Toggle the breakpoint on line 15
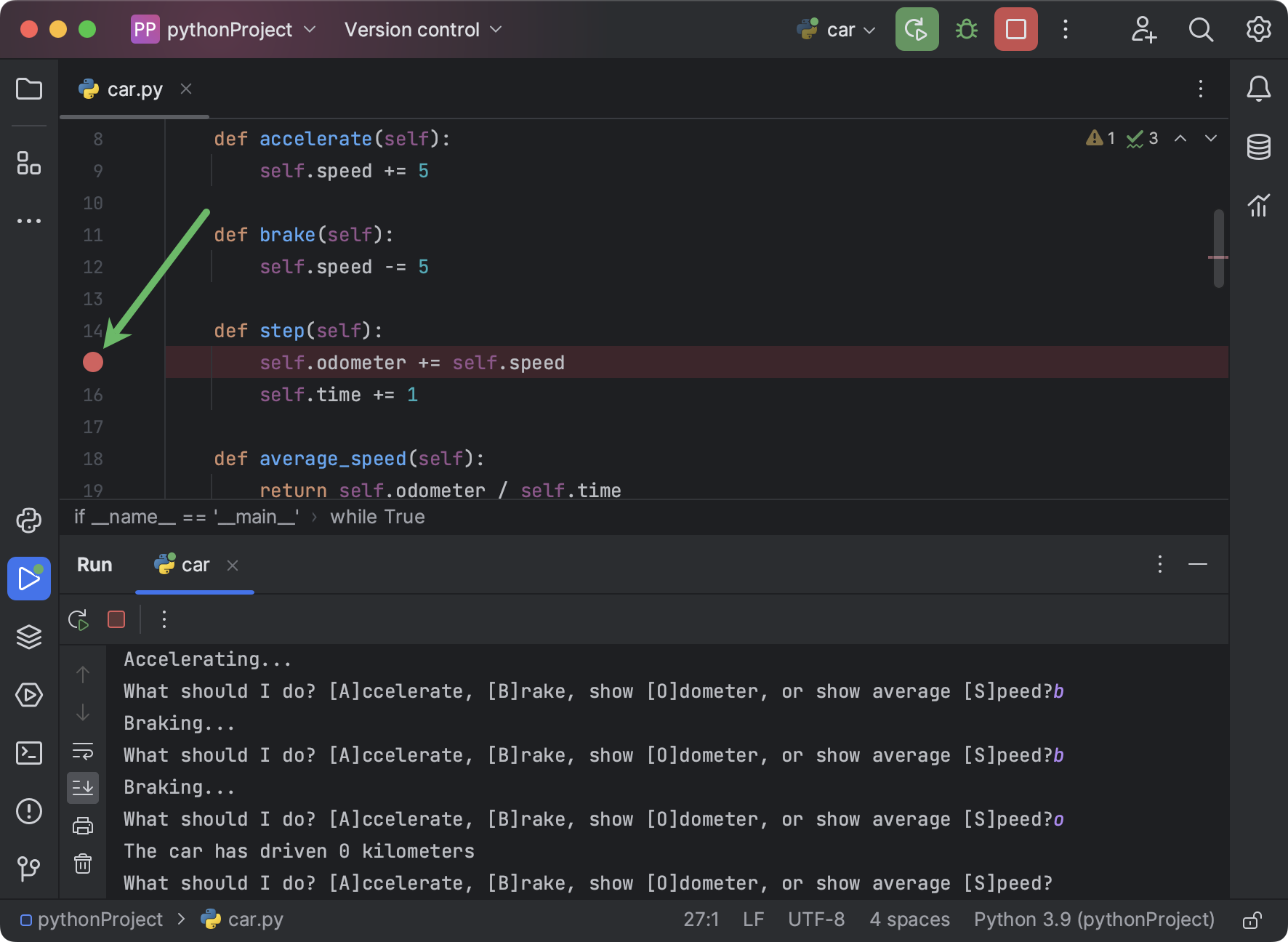 (x=93, y=363)
